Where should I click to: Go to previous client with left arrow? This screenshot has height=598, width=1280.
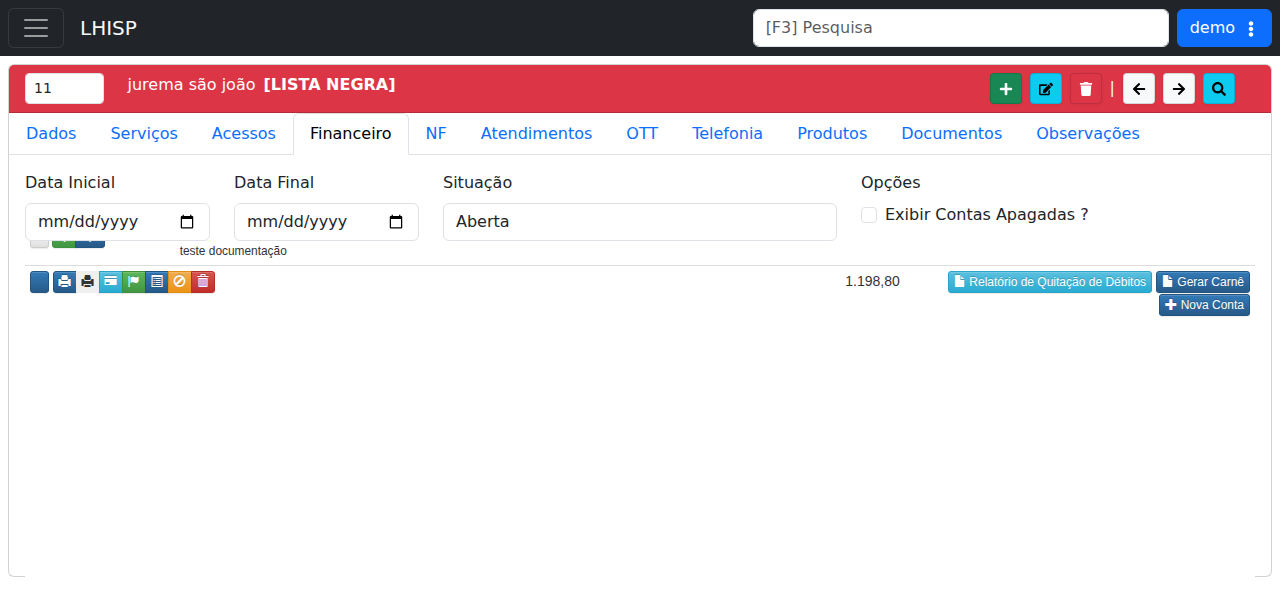tap(1139, 89)
